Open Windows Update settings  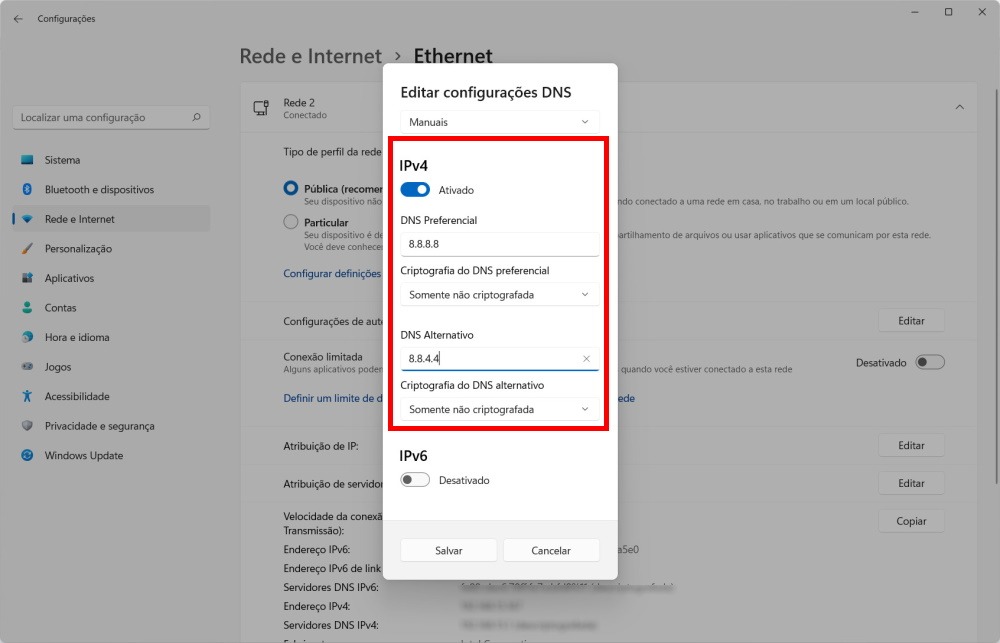(111, 455)
